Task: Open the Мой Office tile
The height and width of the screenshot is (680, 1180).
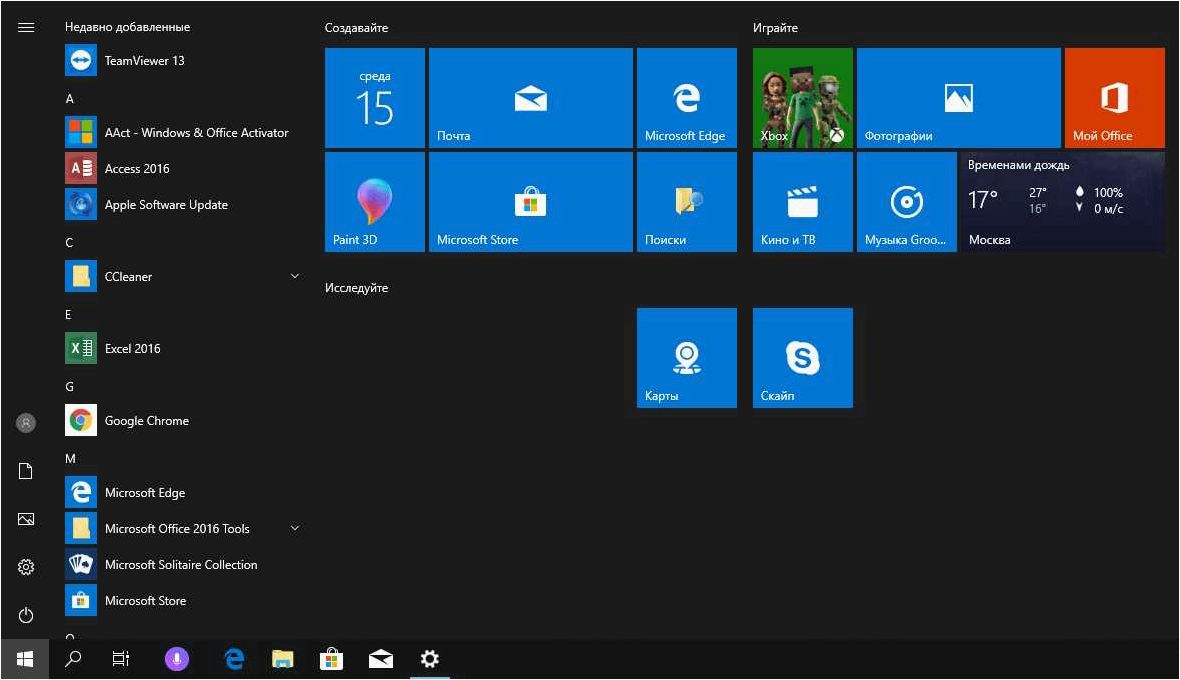Action: point(1115,98)
